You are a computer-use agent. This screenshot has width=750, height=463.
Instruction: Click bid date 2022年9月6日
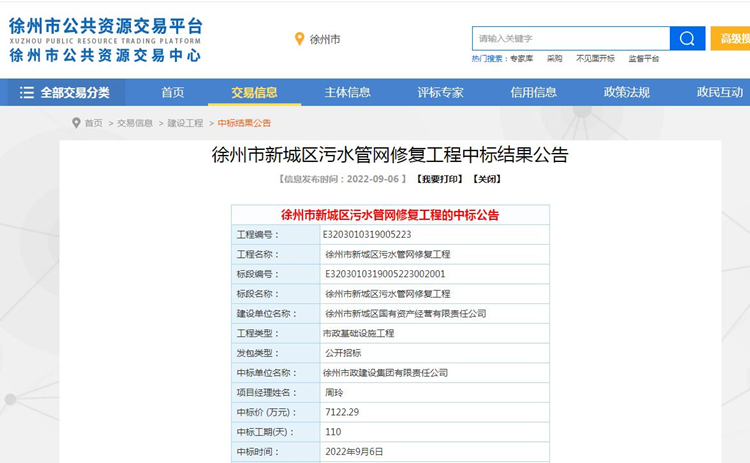(354, 452)
